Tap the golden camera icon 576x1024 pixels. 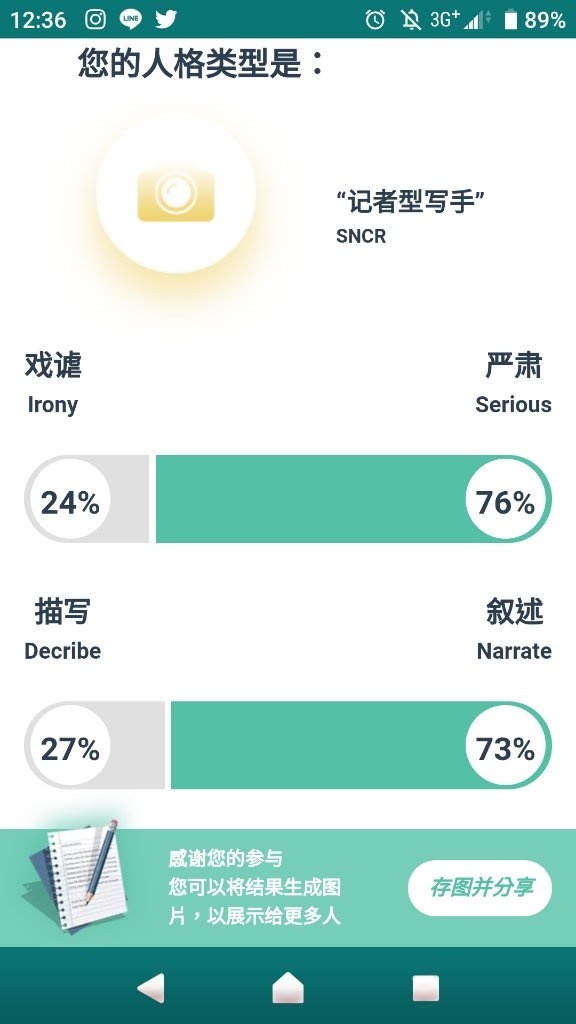(x=176, y=192)
